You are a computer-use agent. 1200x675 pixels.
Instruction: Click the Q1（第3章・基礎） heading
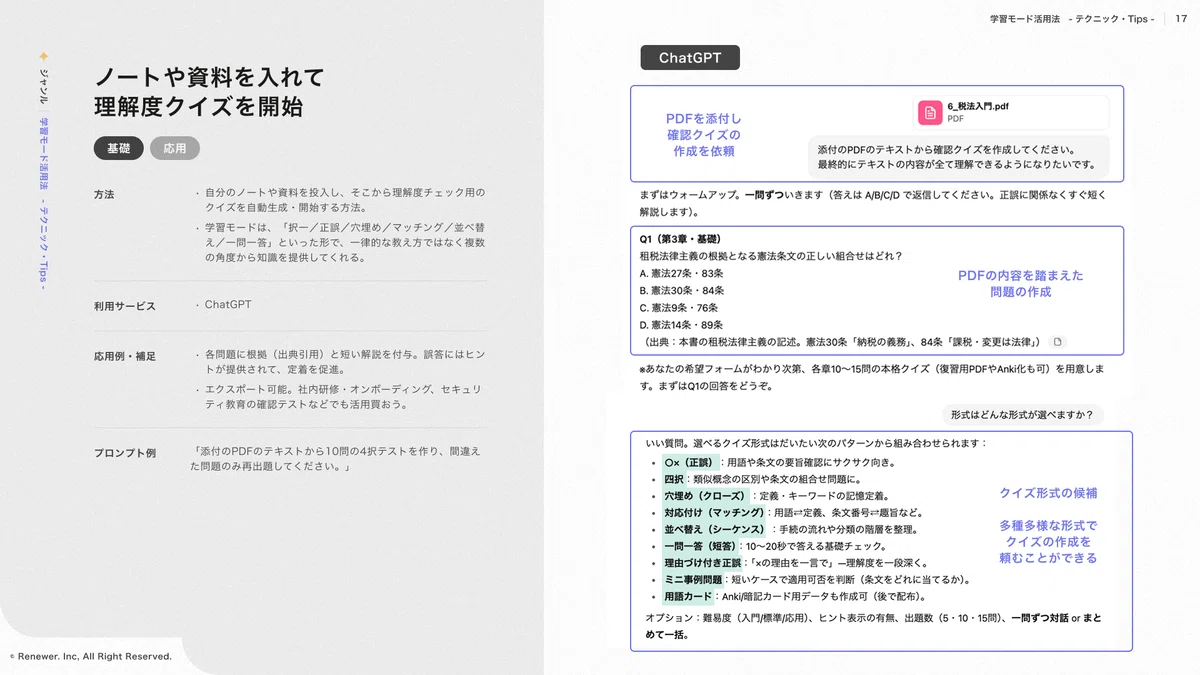click(x=681, y=239)
